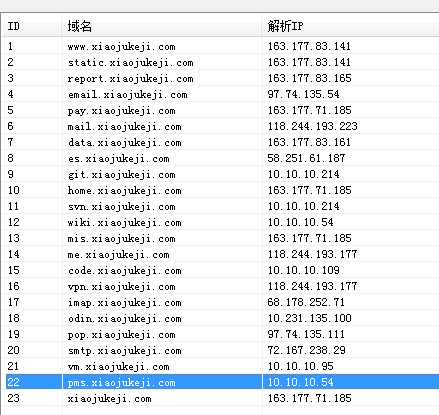Sort by the 域名 column header
The width and height of the screenshot is (439, 415).
pyautogui.click(x=162, y=26)
